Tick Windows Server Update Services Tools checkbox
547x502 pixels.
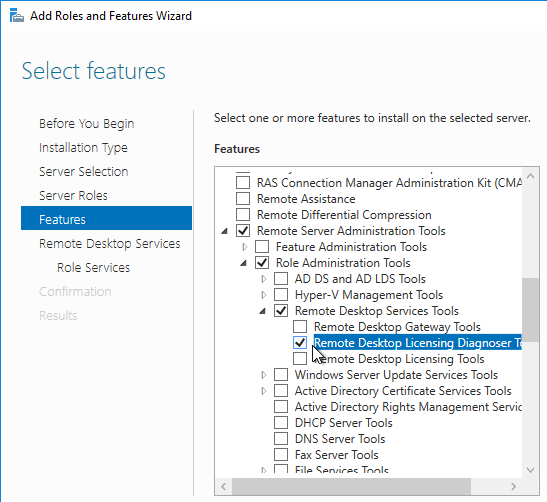coord(281,375)
